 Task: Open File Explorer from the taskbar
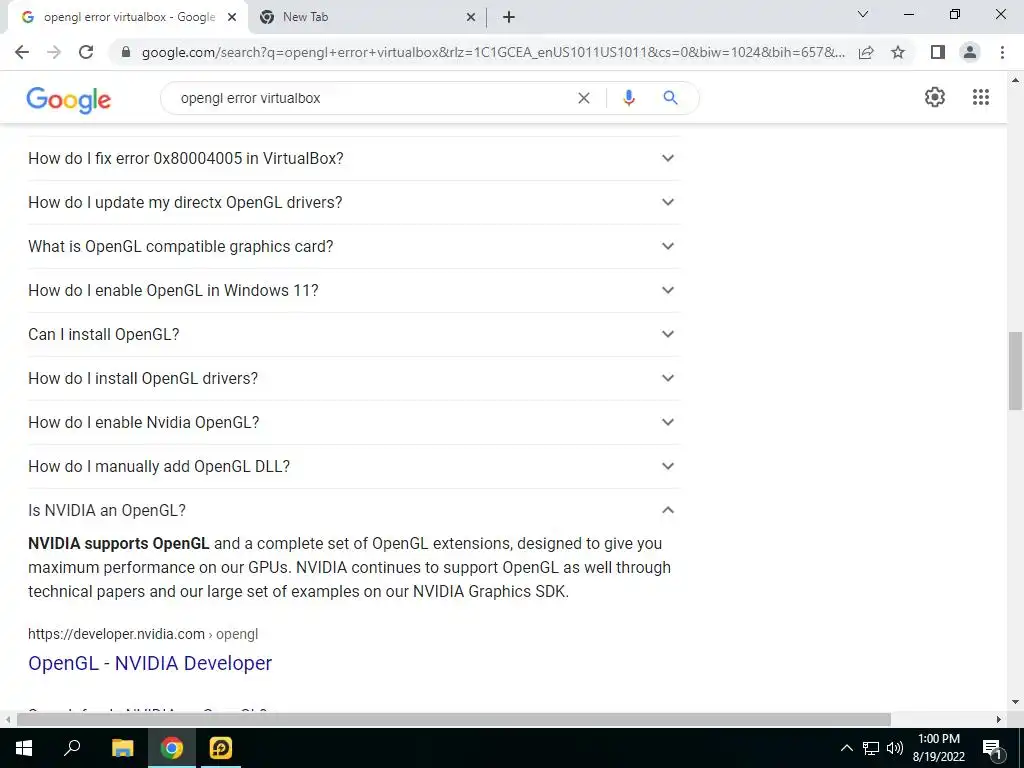tap(122, 748)
